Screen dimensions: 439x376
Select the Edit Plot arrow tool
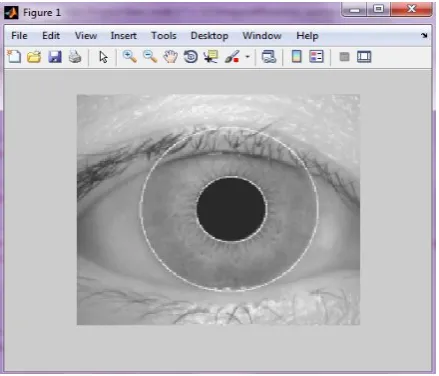[x=103, y=57]
